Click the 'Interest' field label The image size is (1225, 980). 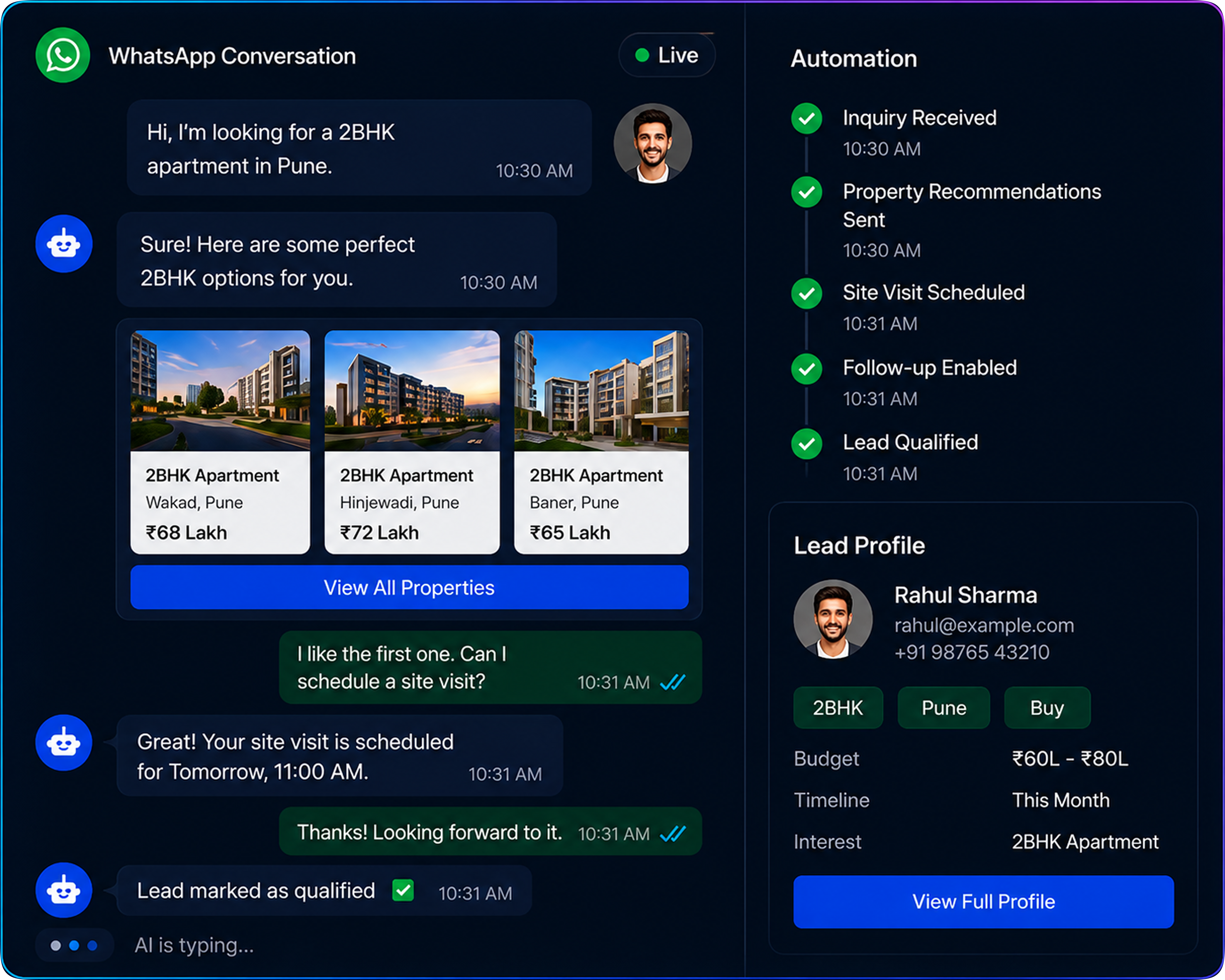[x=827, y=842]
